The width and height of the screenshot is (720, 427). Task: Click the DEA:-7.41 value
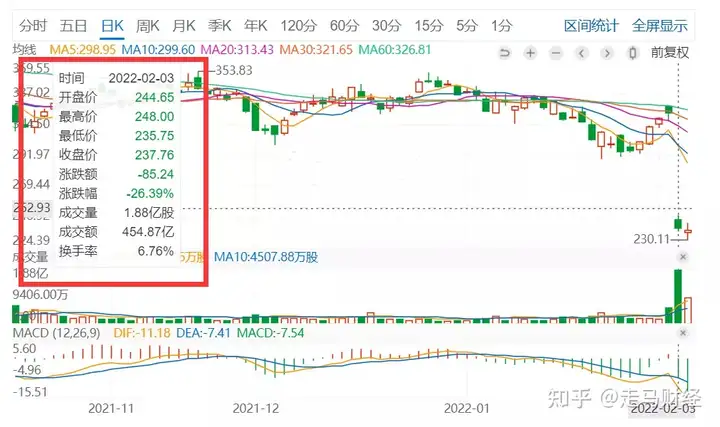click(x=203, y=333)
